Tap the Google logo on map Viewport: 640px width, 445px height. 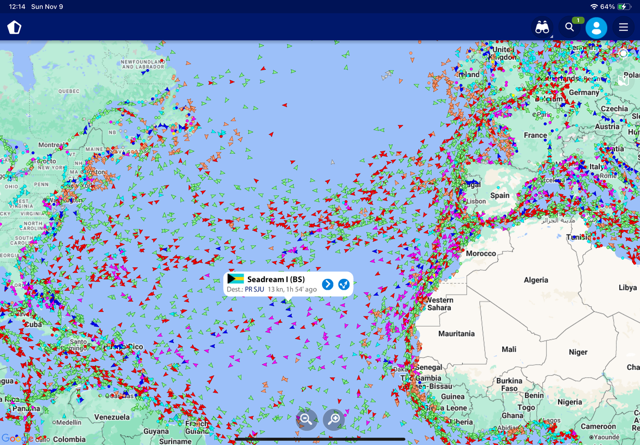click(12, 438)
